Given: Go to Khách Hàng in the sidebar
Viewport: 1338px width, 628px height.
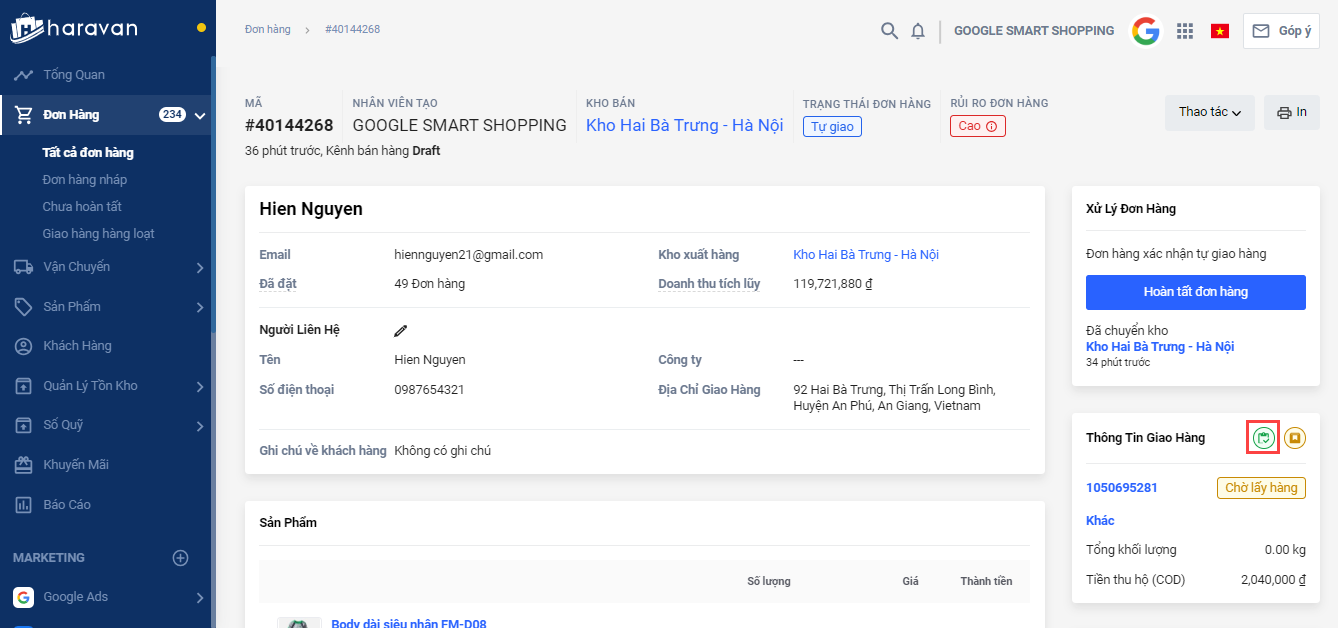Looking at the screenshot, I should click(x=77, y=346).
